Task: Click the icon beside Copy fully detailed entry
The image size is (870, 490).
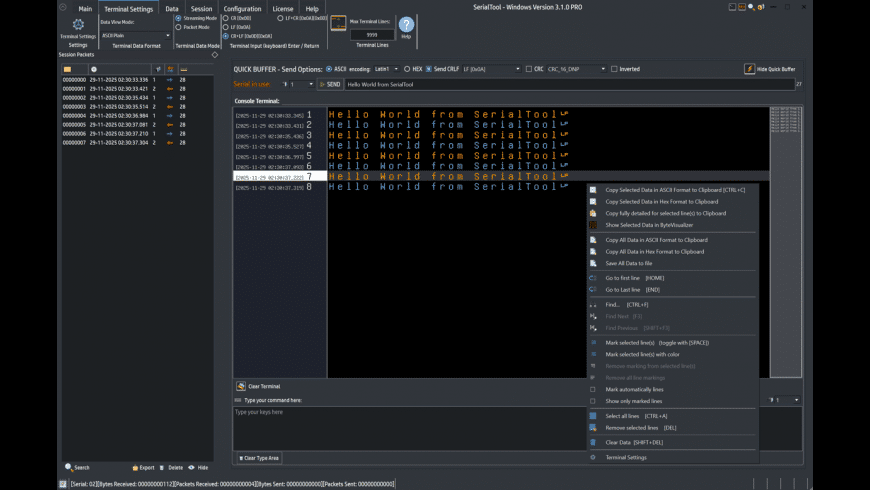Action: (x=593, y=213)
